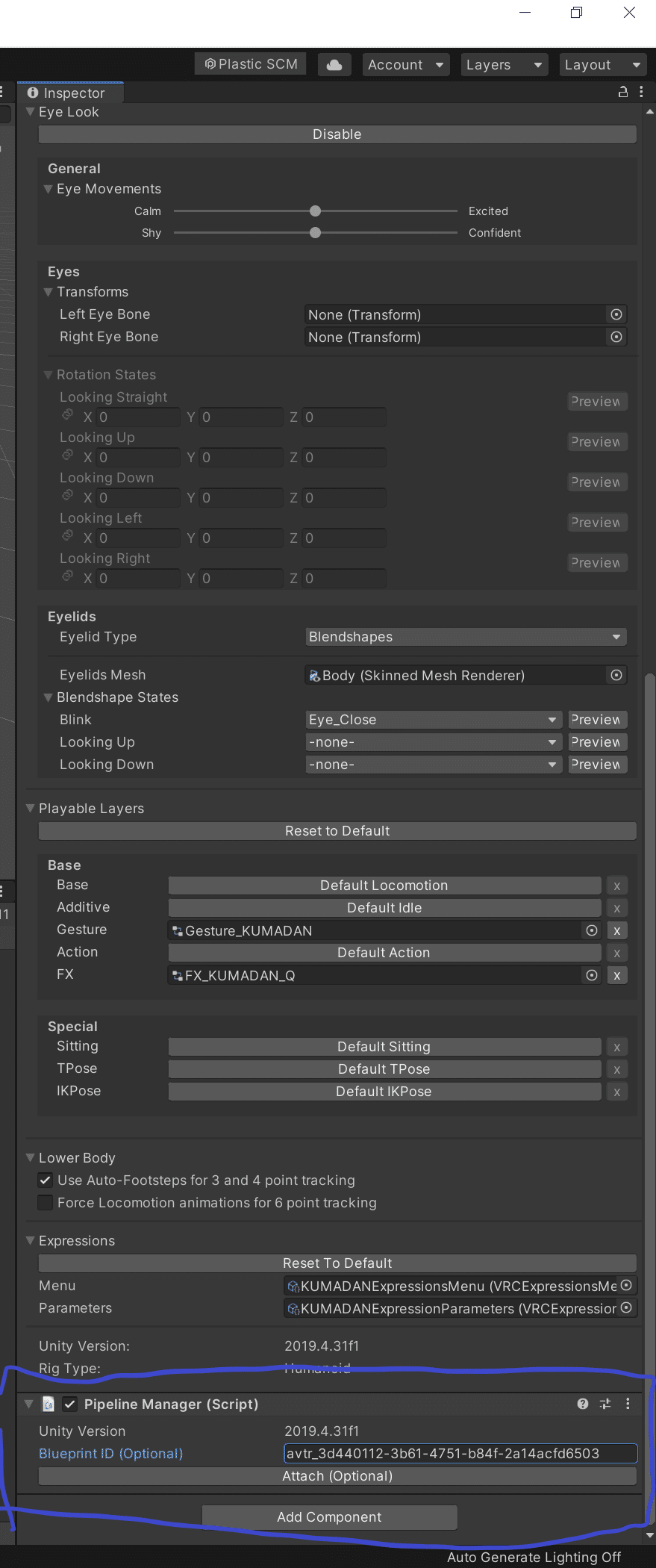The height and width of the screenshot is (1568, 656).
Task: Select the Inspector tab
Action: (x=70, y=93)
